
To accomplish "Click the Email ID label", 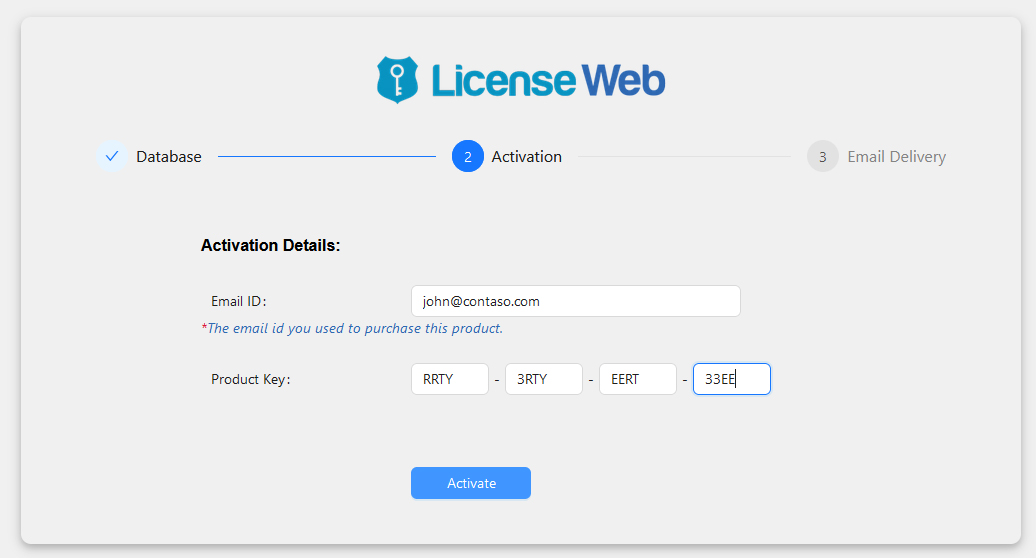I will click(x=239, y=301).
